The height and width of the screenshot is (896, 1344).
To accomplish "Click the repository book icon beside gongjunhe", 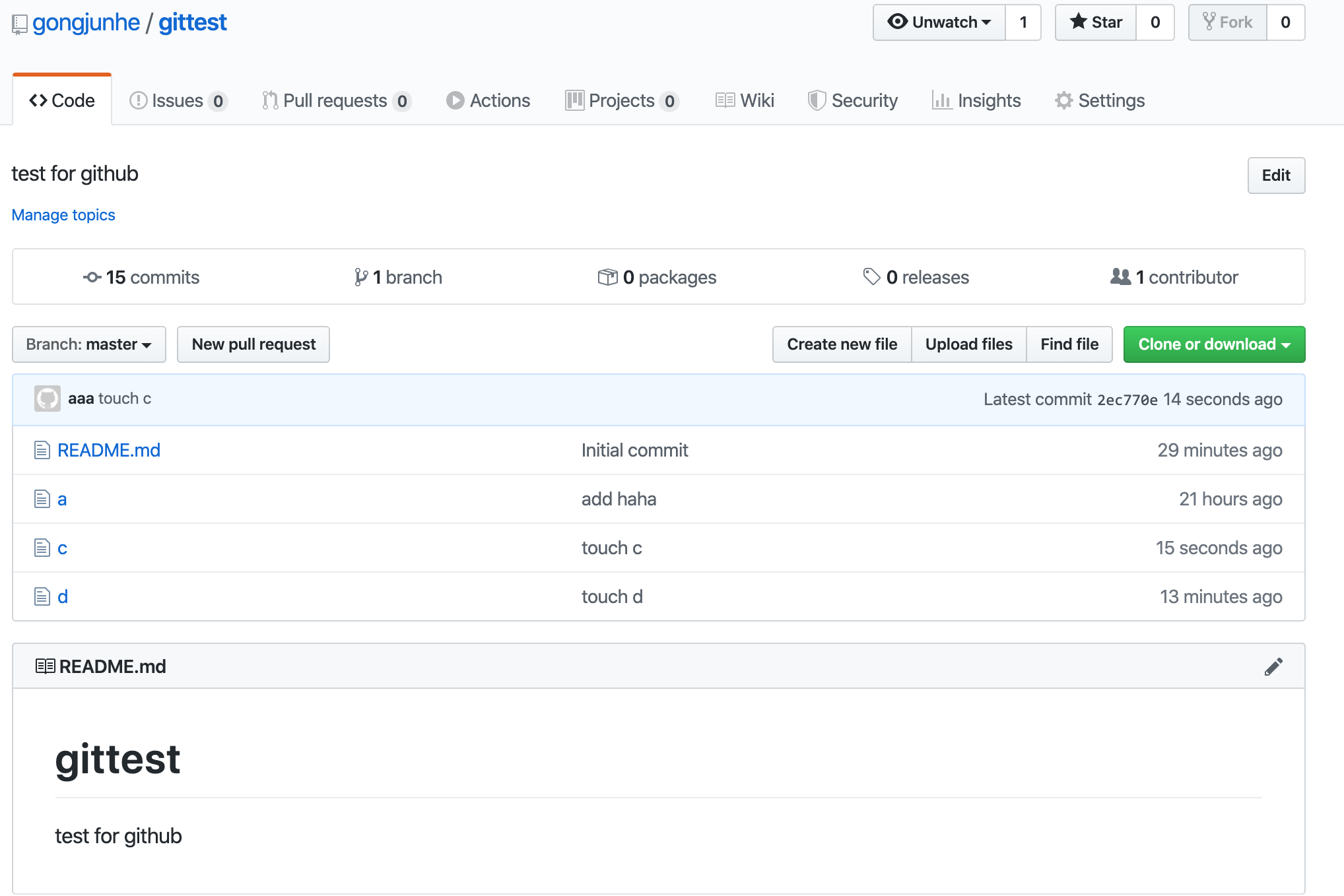I will pos(20,24).
